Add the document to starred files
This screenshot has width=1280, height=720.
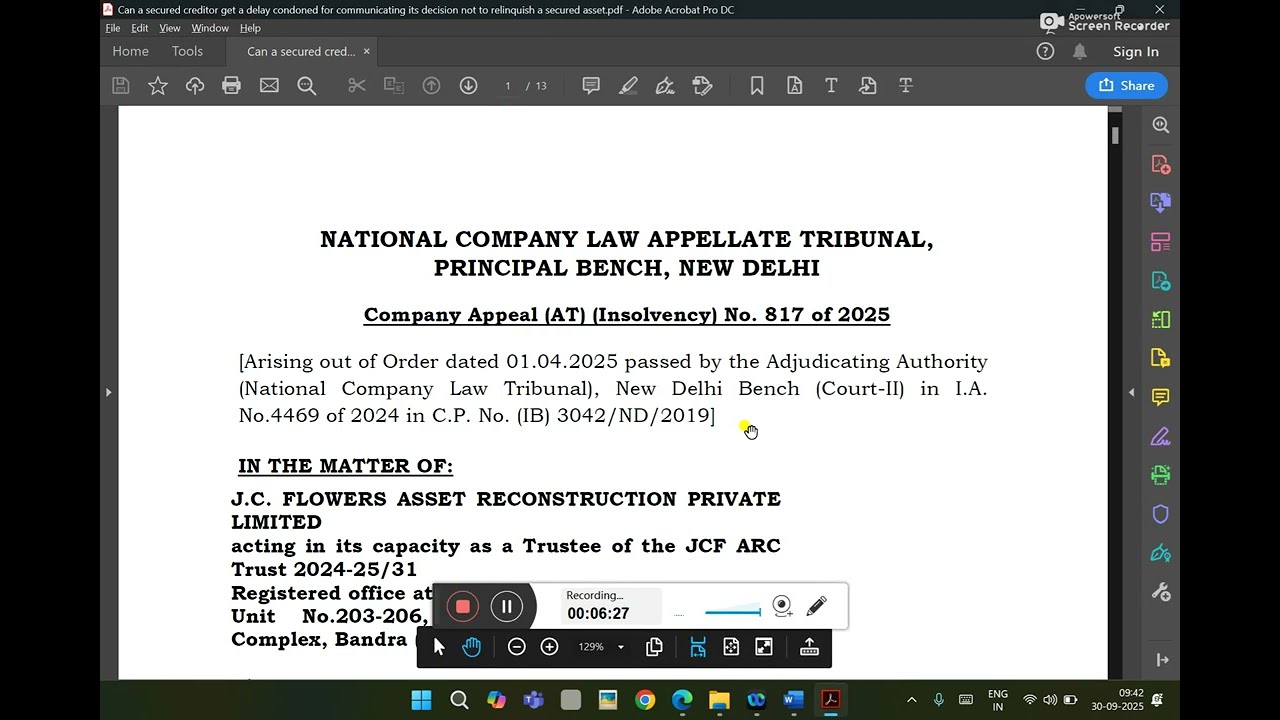pos(158,86)
